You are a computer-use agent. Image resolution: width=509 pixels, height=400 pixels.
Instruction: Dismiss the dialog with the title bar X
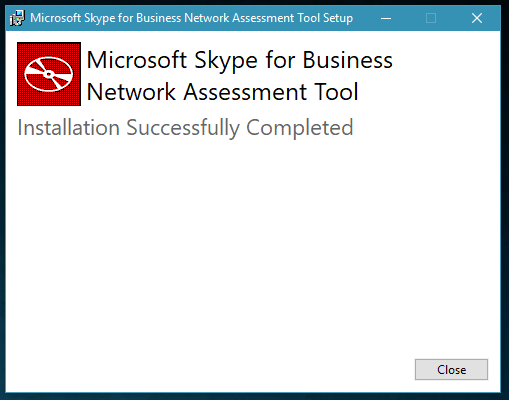pos(477,18)
